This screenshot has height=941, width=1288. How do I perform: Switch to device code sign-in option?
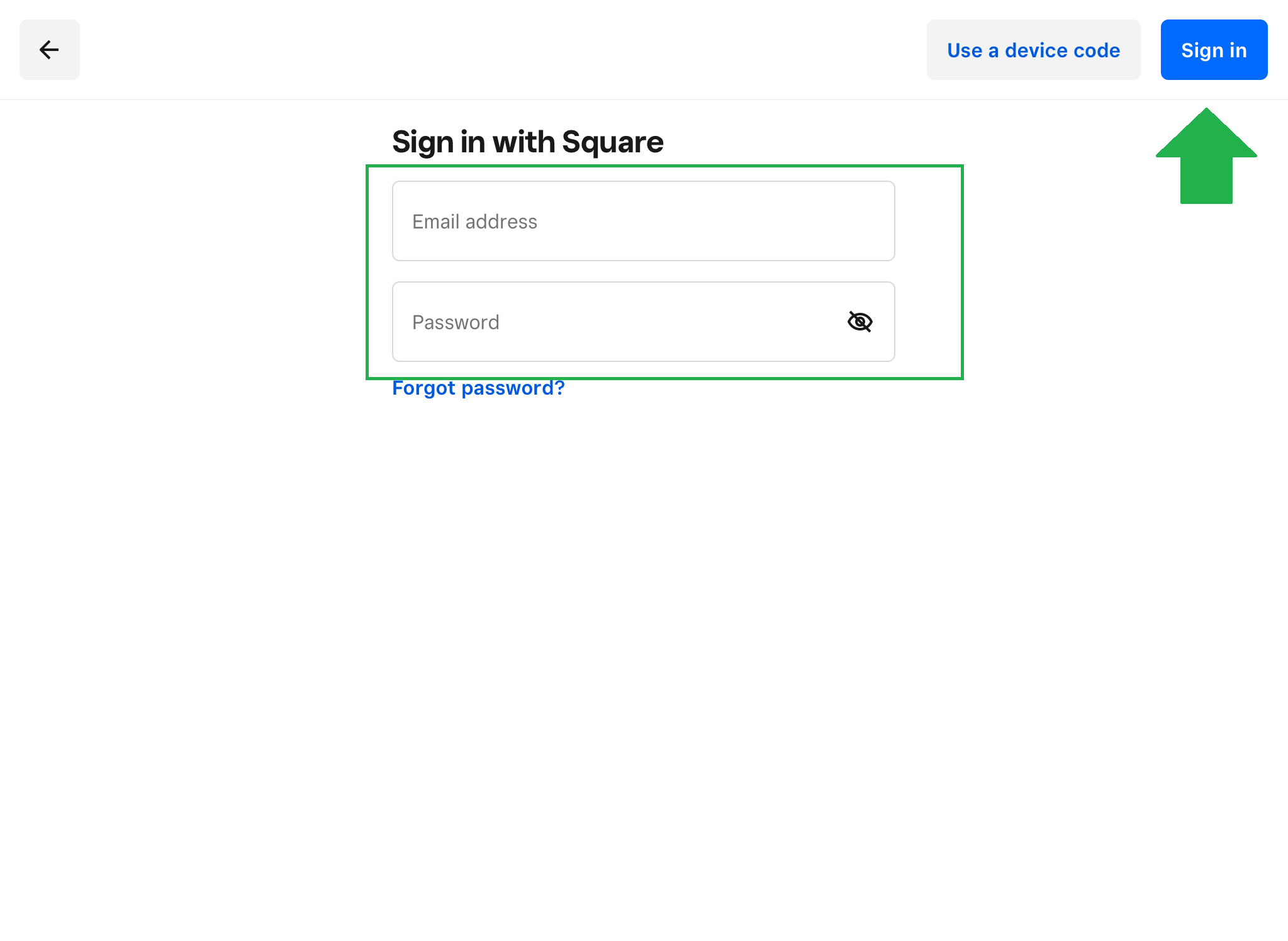tap(1033, 50)
